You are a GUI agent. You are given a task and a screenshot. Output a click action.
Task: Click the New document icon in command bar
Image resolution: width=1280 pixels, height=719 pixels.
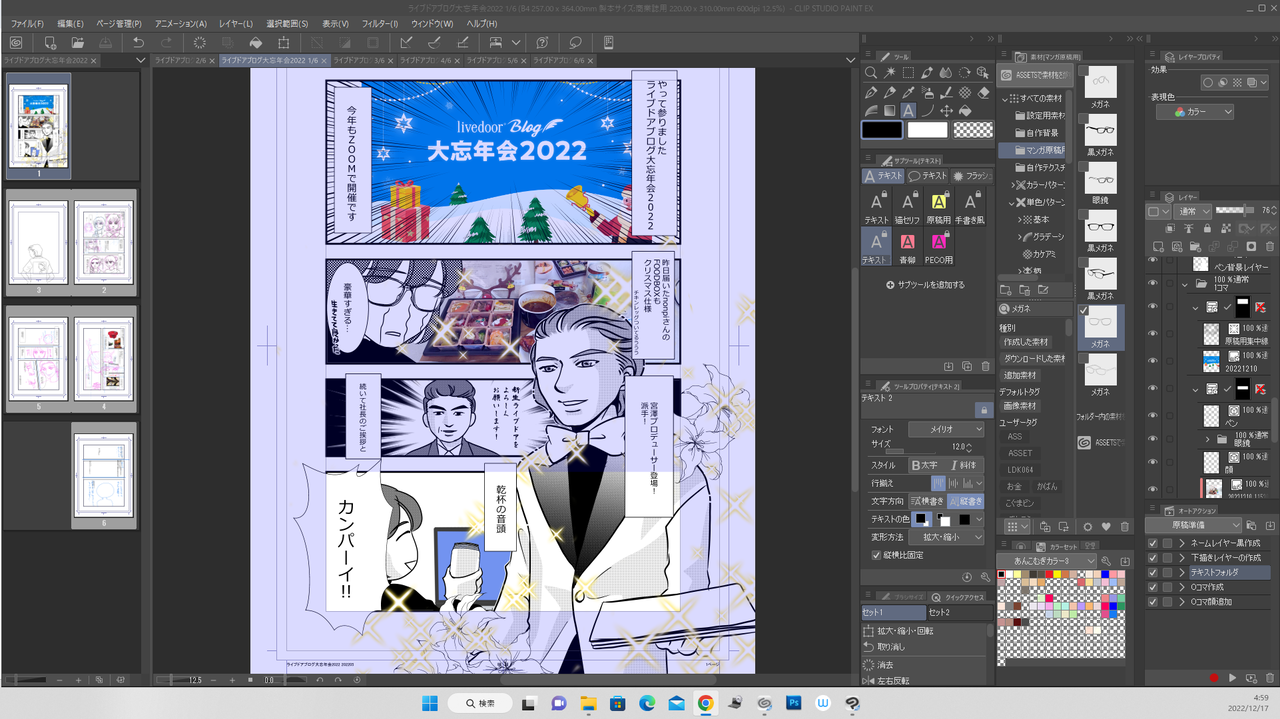click(x=49, y=43)
